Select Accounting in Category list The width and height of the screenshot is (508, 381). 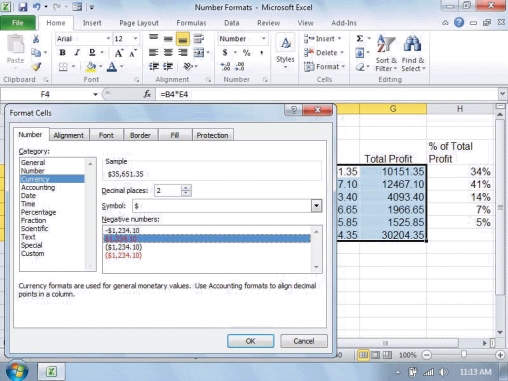tap(38, 187)
